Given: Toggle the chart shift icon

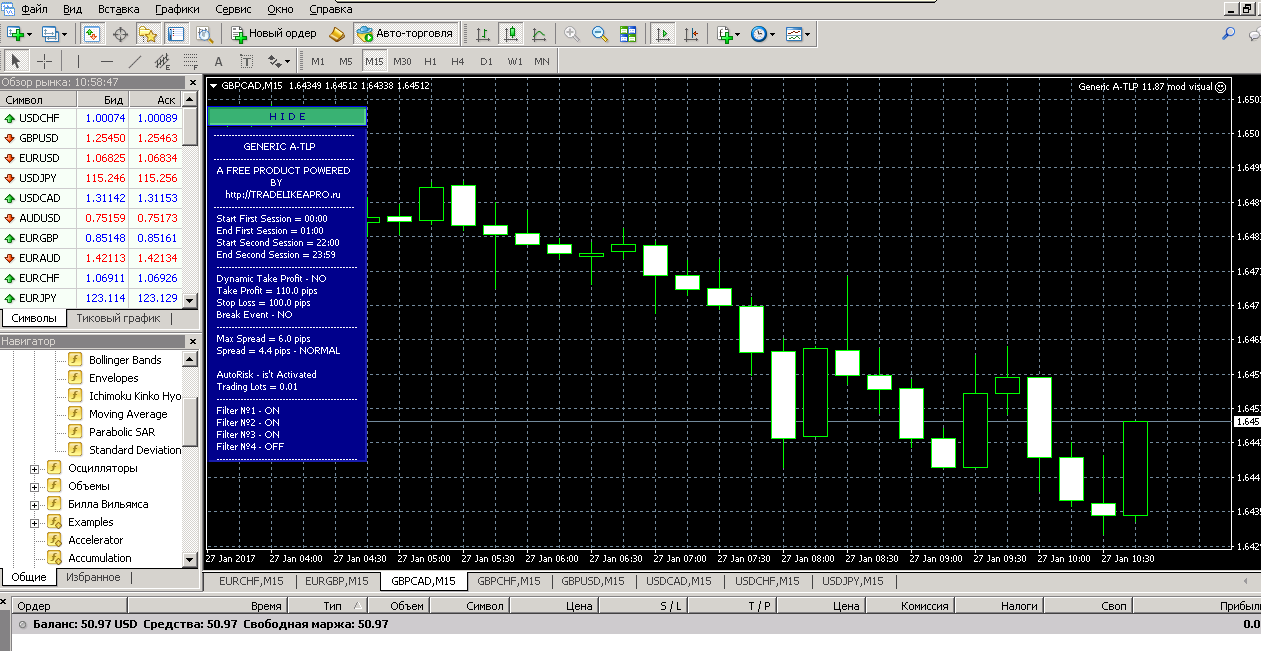Looking at the screenshot, I should [x=691, y=34].
